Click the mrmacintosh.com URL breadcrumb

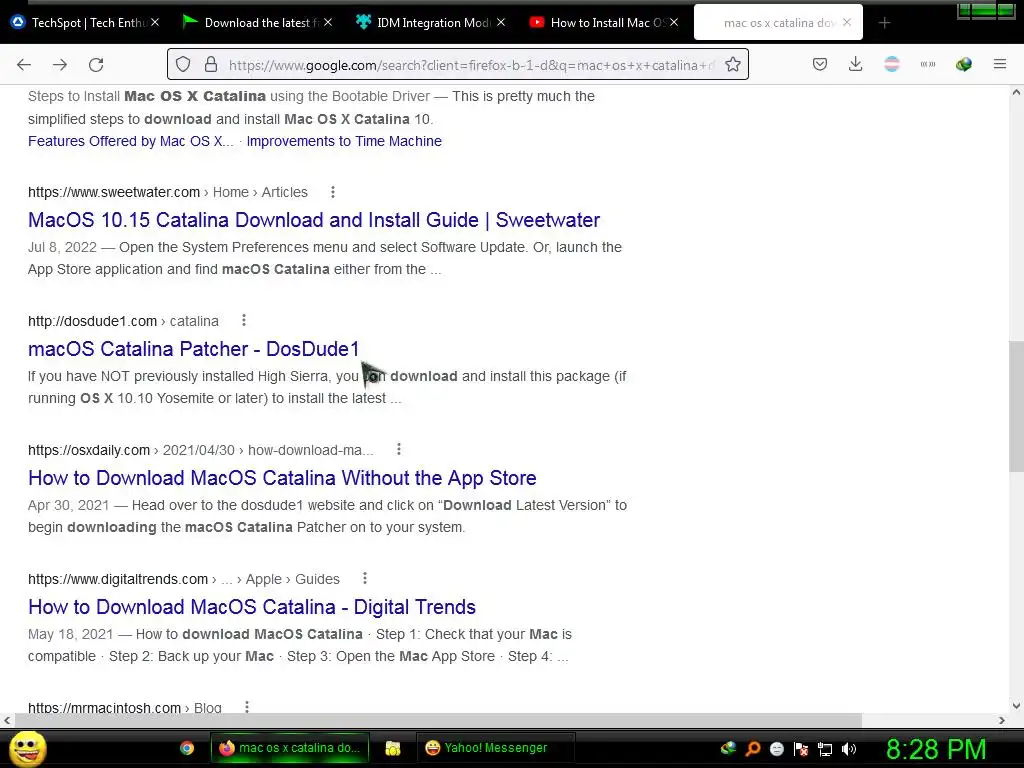[125, 707]
